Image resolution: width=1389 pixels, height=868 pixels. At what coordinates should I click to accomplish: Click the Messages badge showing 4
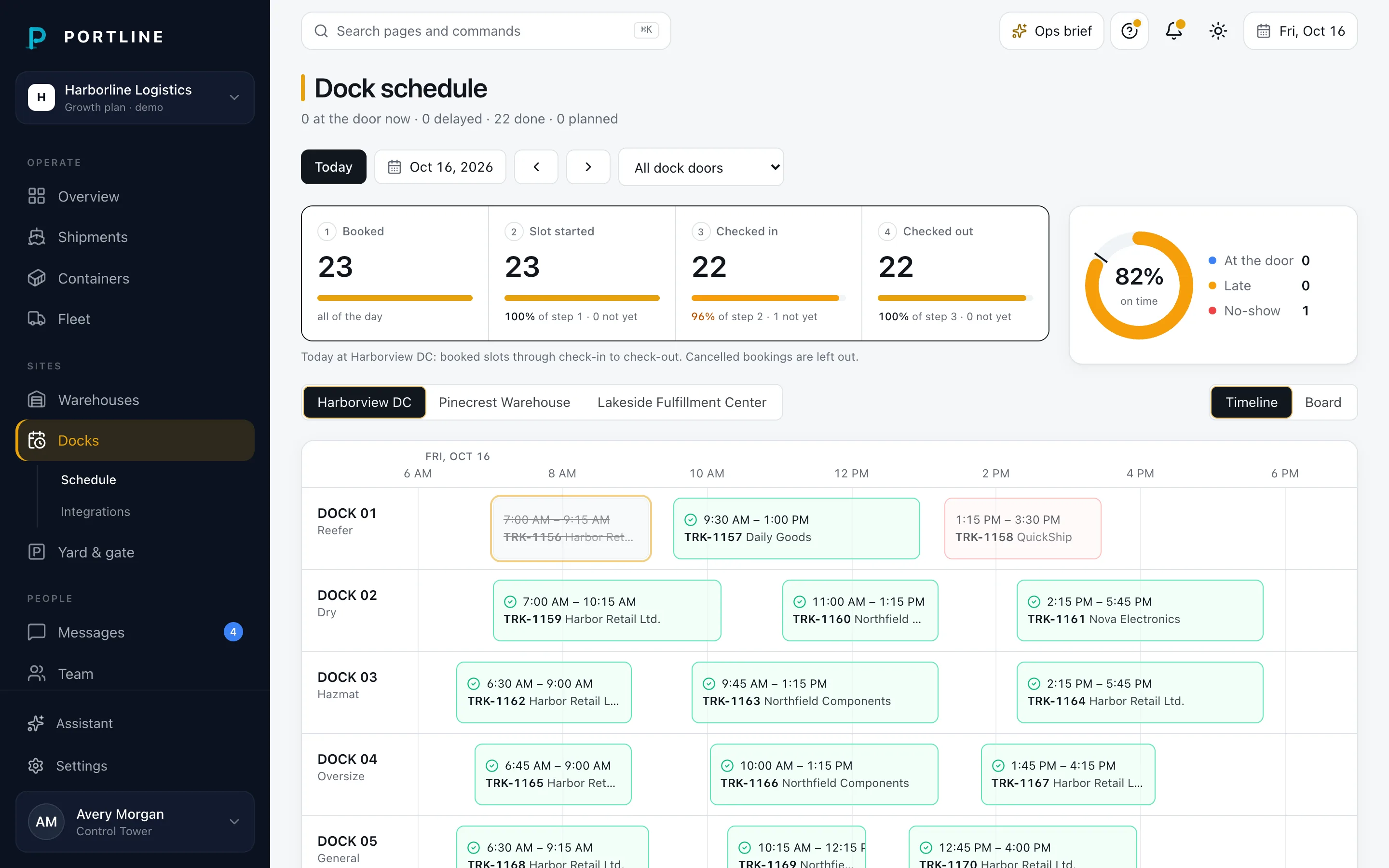(x=233, y=632)
